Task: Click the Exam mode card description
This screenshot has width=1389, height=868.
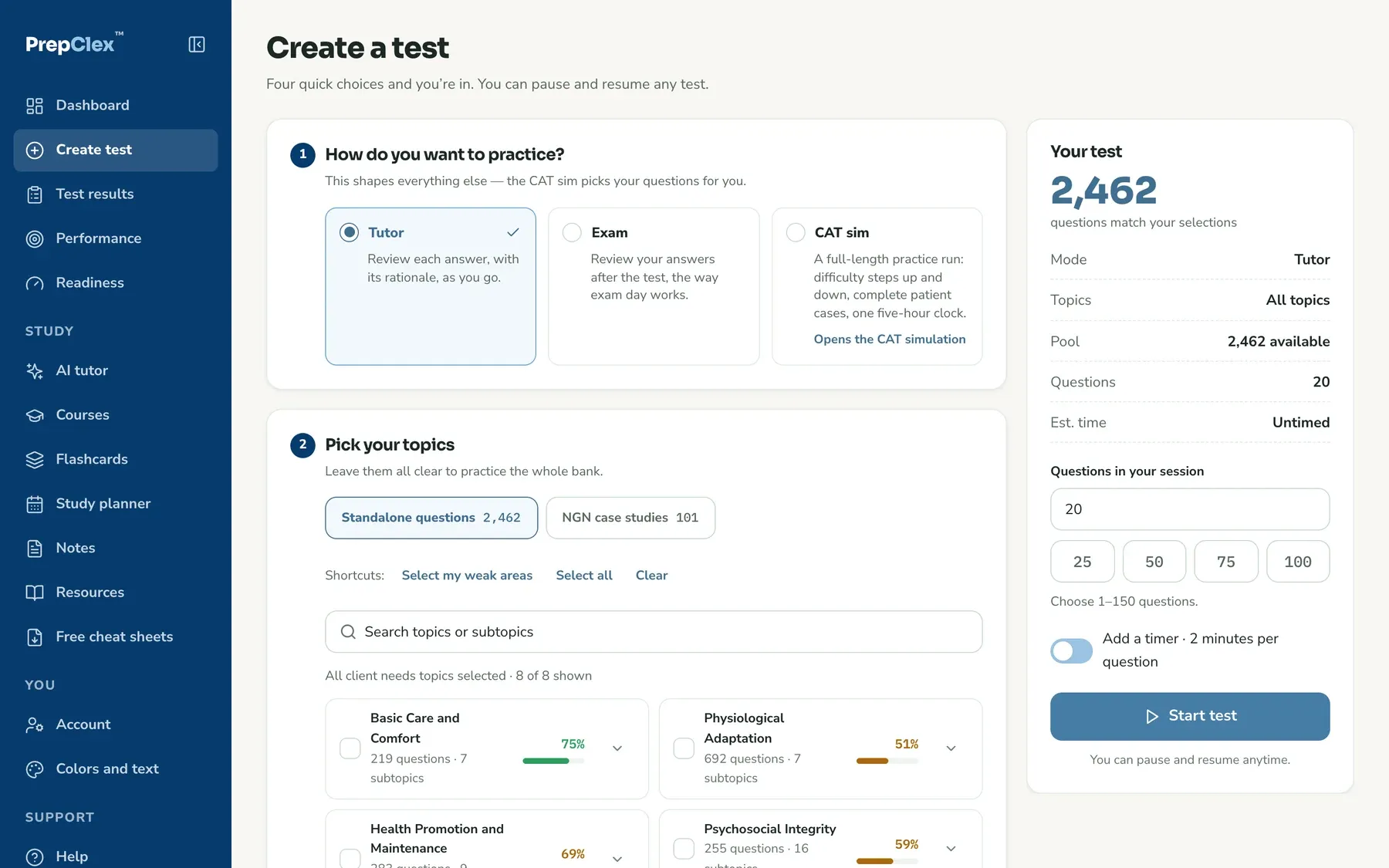Action: pos(654,277)
